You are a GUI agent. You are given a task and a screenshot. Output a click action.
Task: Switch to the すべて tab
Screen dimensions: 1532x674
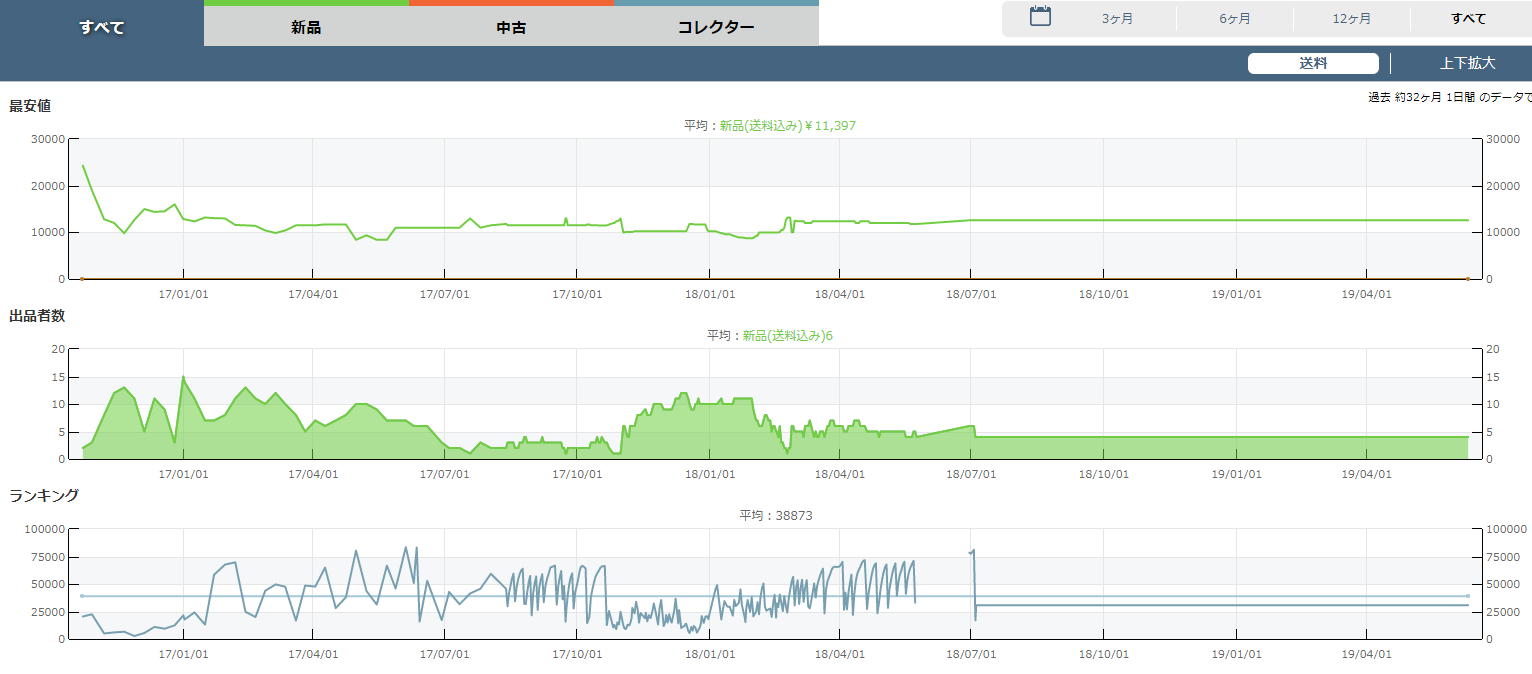(x=102, y=27)
